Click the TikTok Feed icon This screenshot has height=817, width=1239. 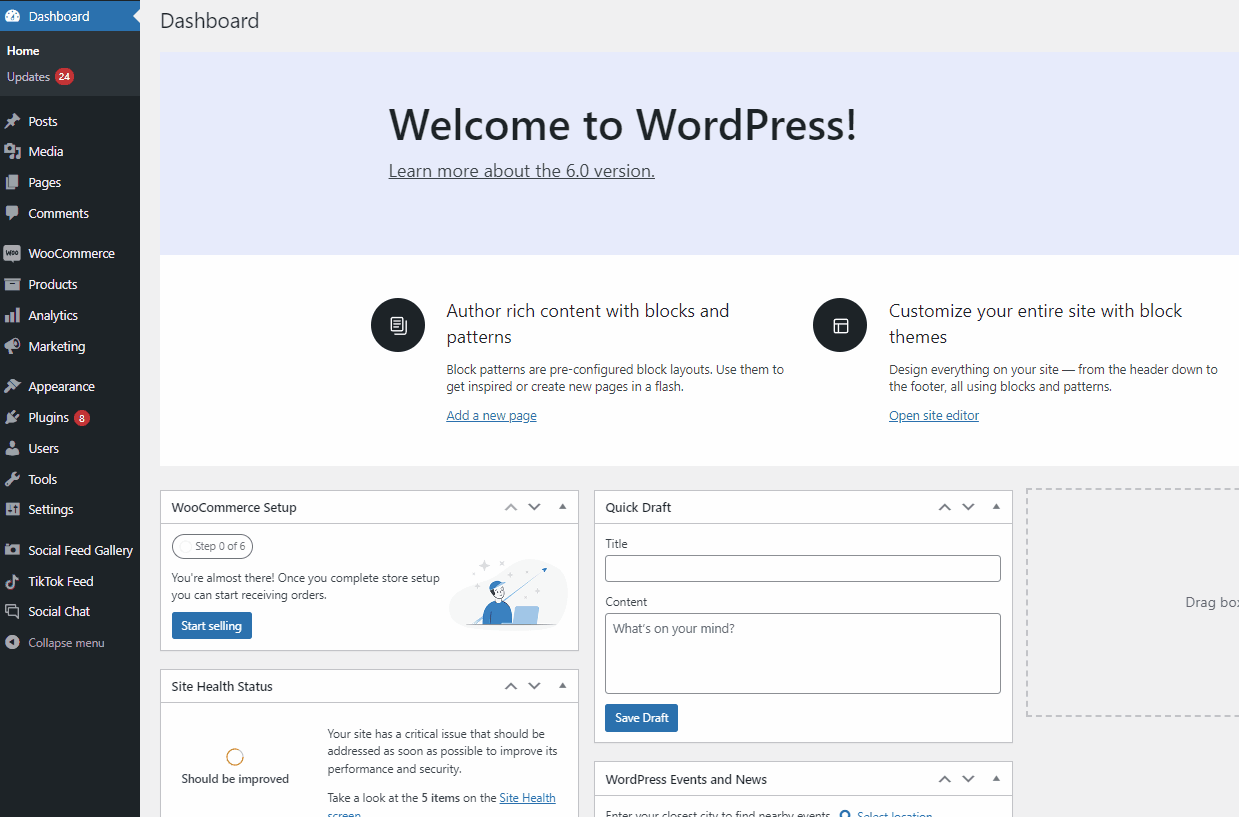(x=12, y=581)
